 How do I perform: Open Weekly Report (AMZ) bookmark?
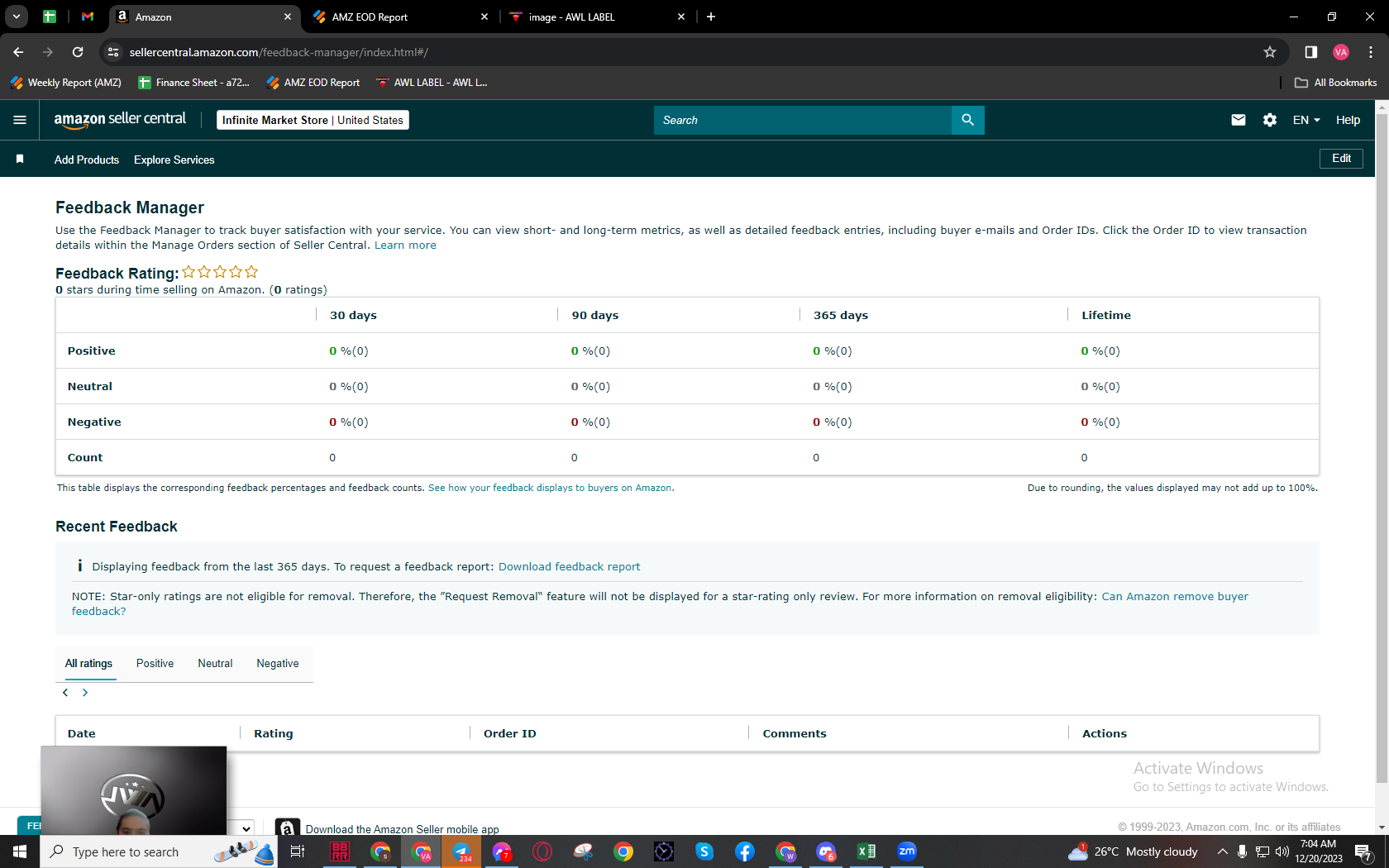65,83
